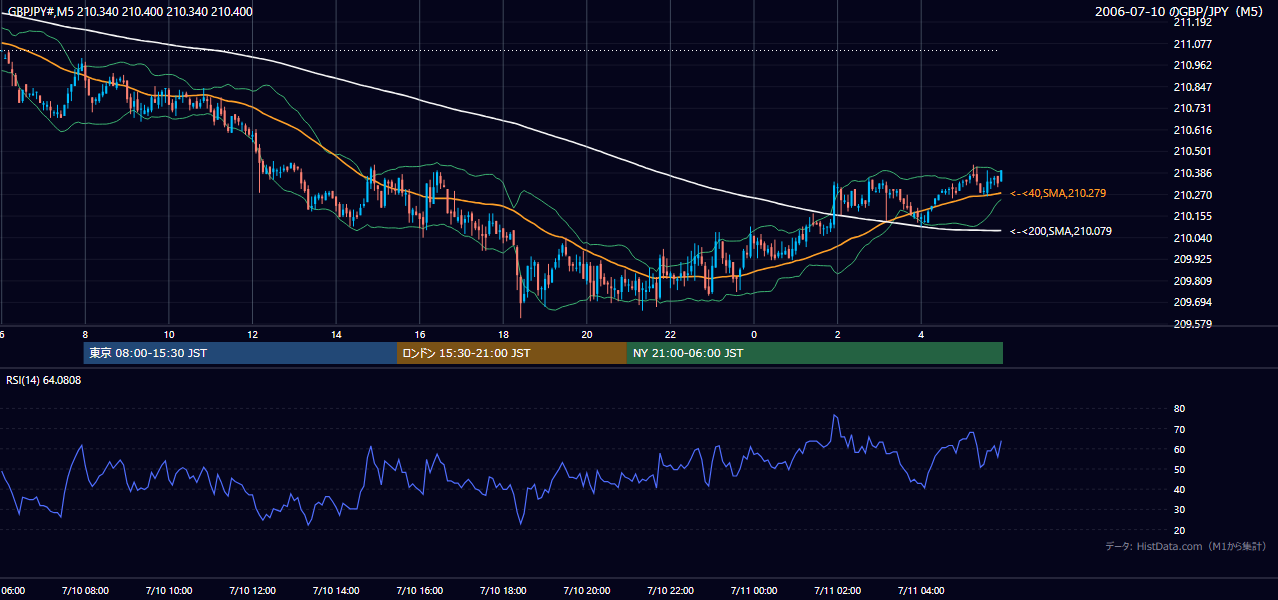Click the 209.925 price axis label
Viewport: 1278px width, 600px height.
pyautogui.click(x=1192, y=259)
